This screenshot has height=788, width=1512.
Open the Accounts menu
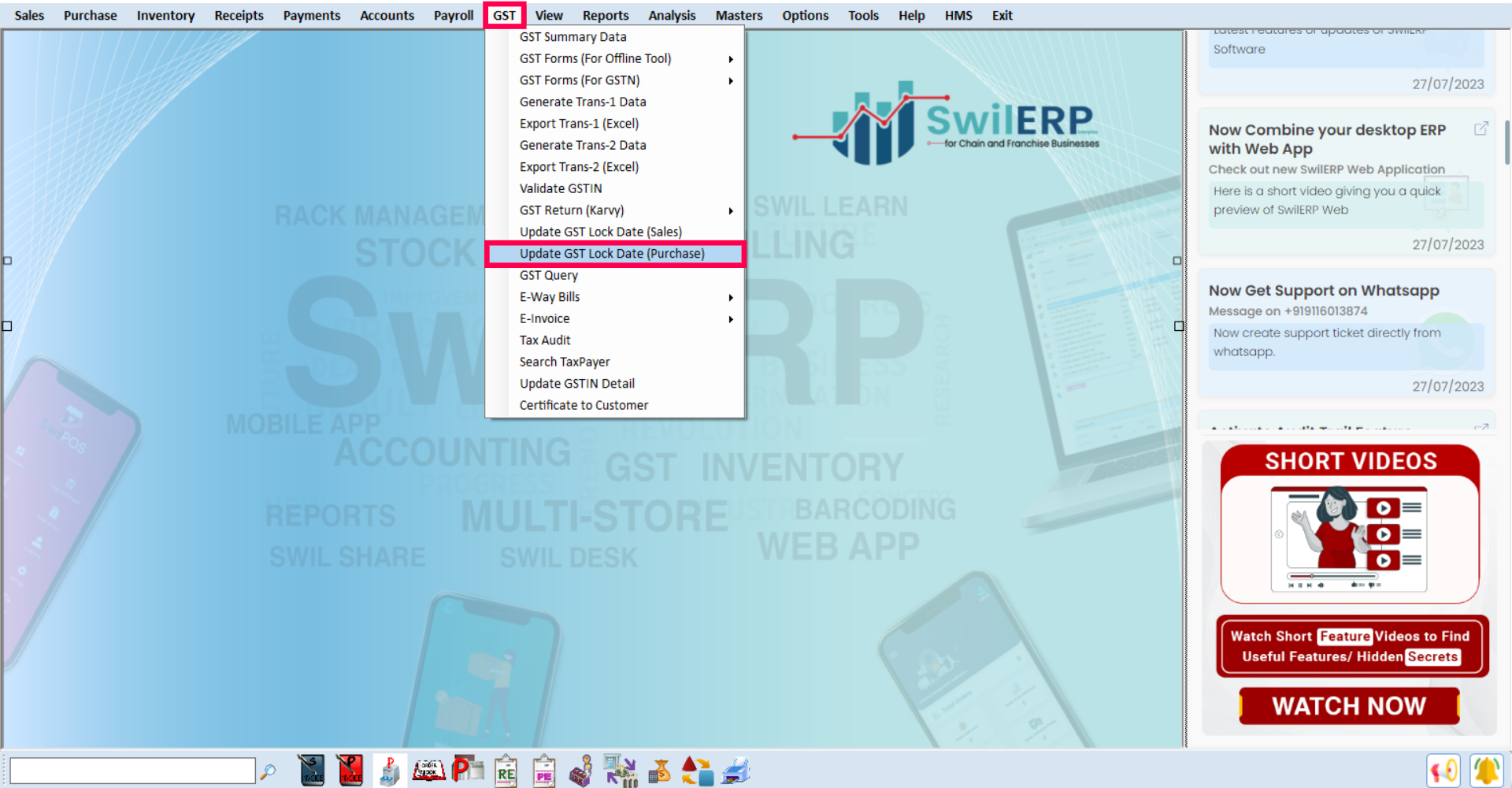[x=387, y=15]
